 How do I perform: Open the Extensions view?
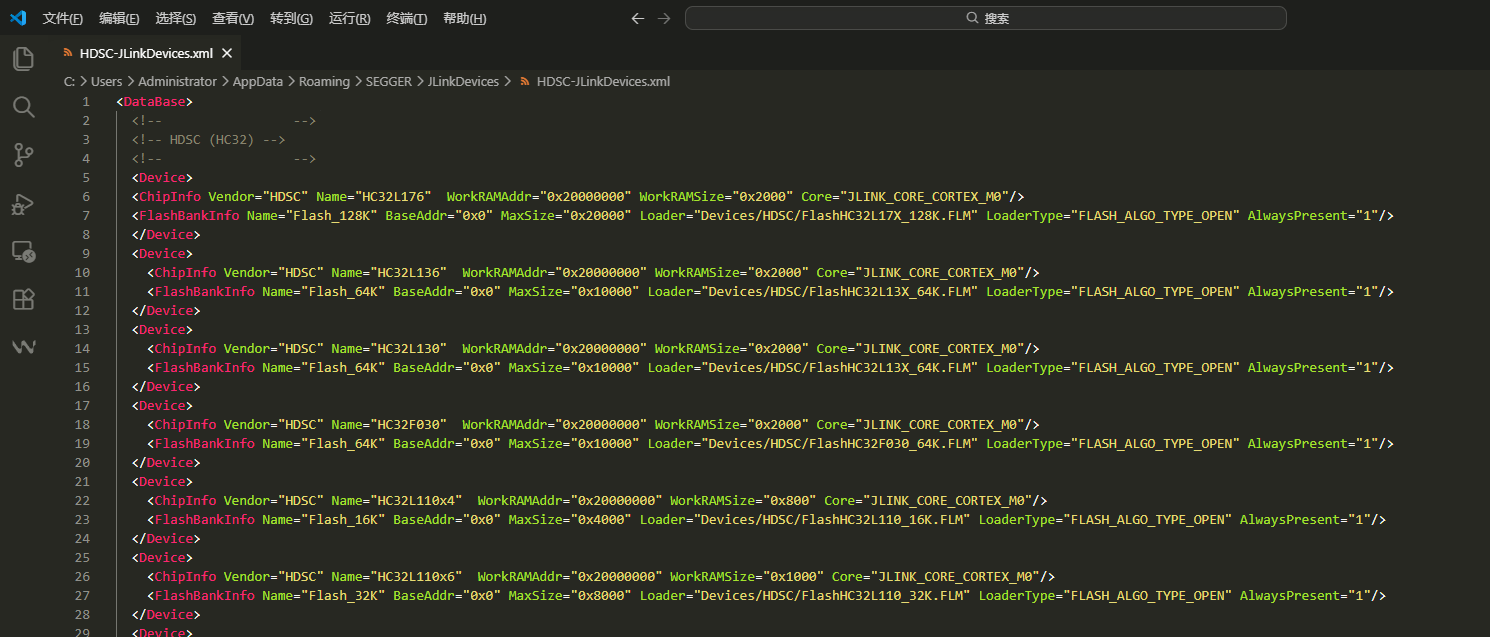[x=23, y=299]
